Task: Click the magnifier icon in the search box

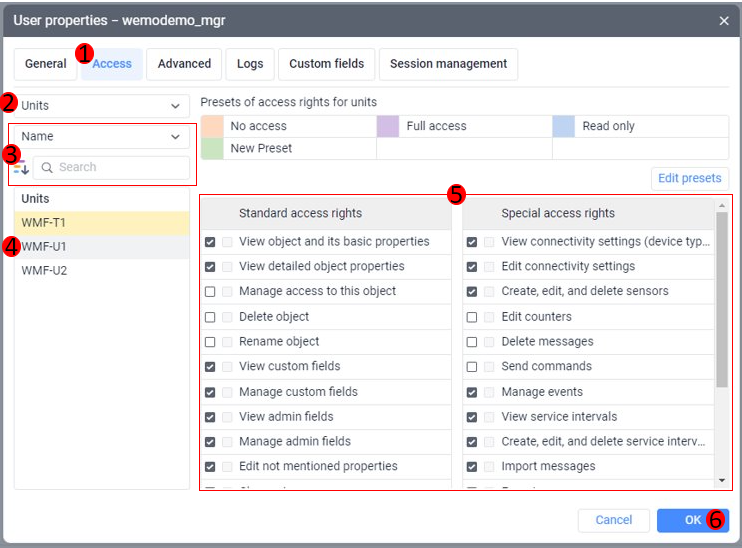Action: pos(47,168)
